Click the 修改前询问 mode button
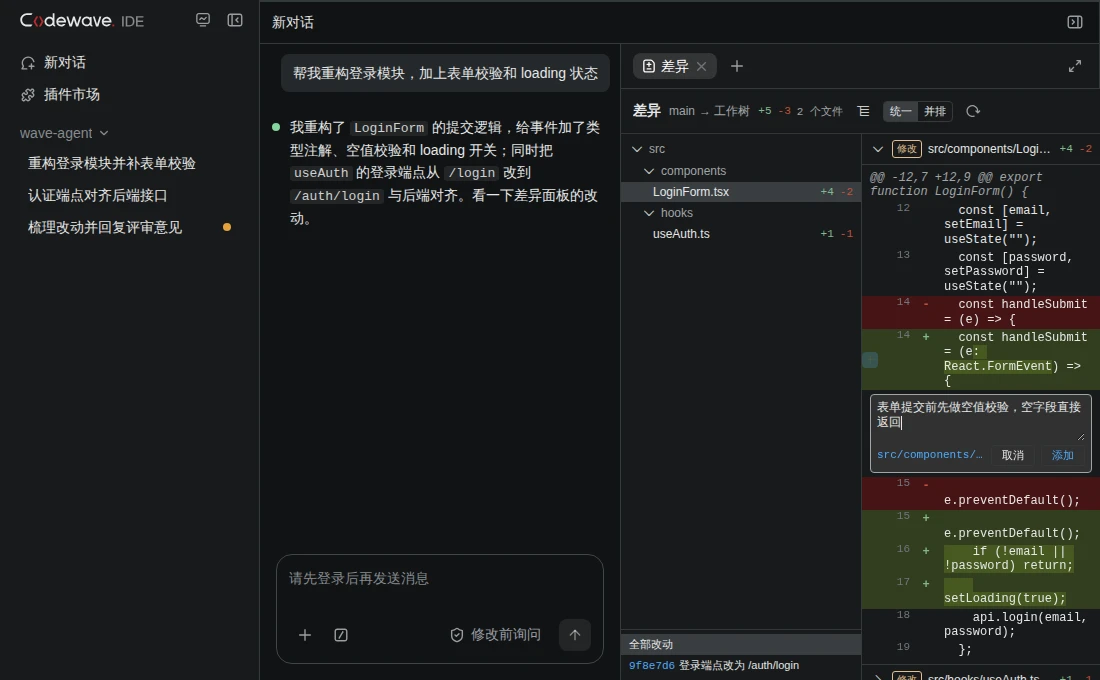 [496, 635]
